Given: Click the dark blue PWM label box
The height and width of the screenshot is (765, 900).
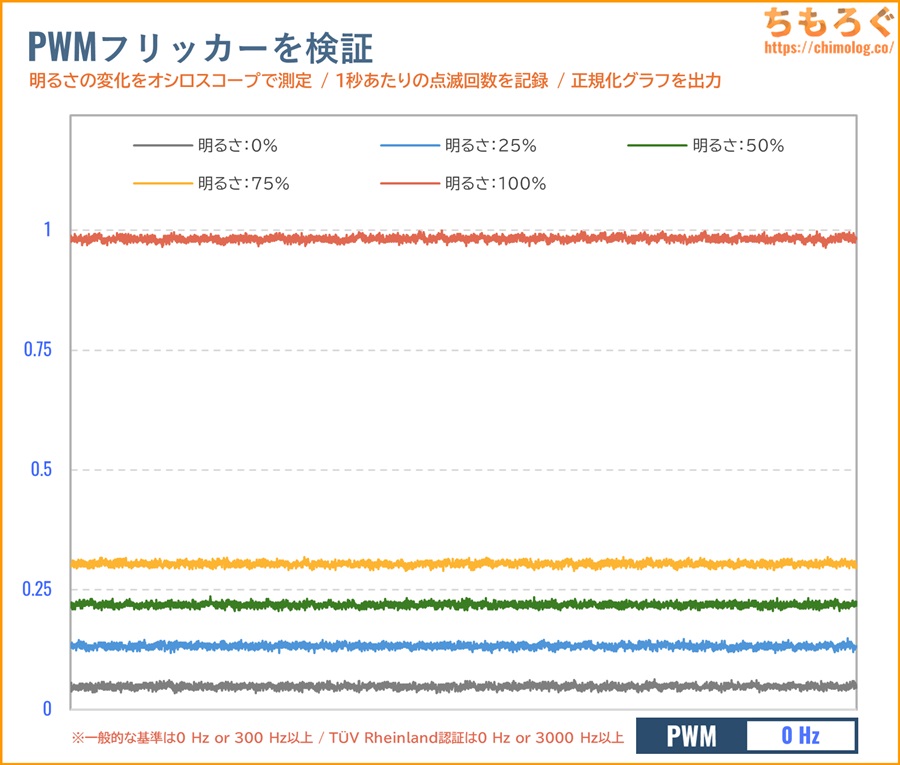Looking at the screenshot, I should tap(692, 737).
